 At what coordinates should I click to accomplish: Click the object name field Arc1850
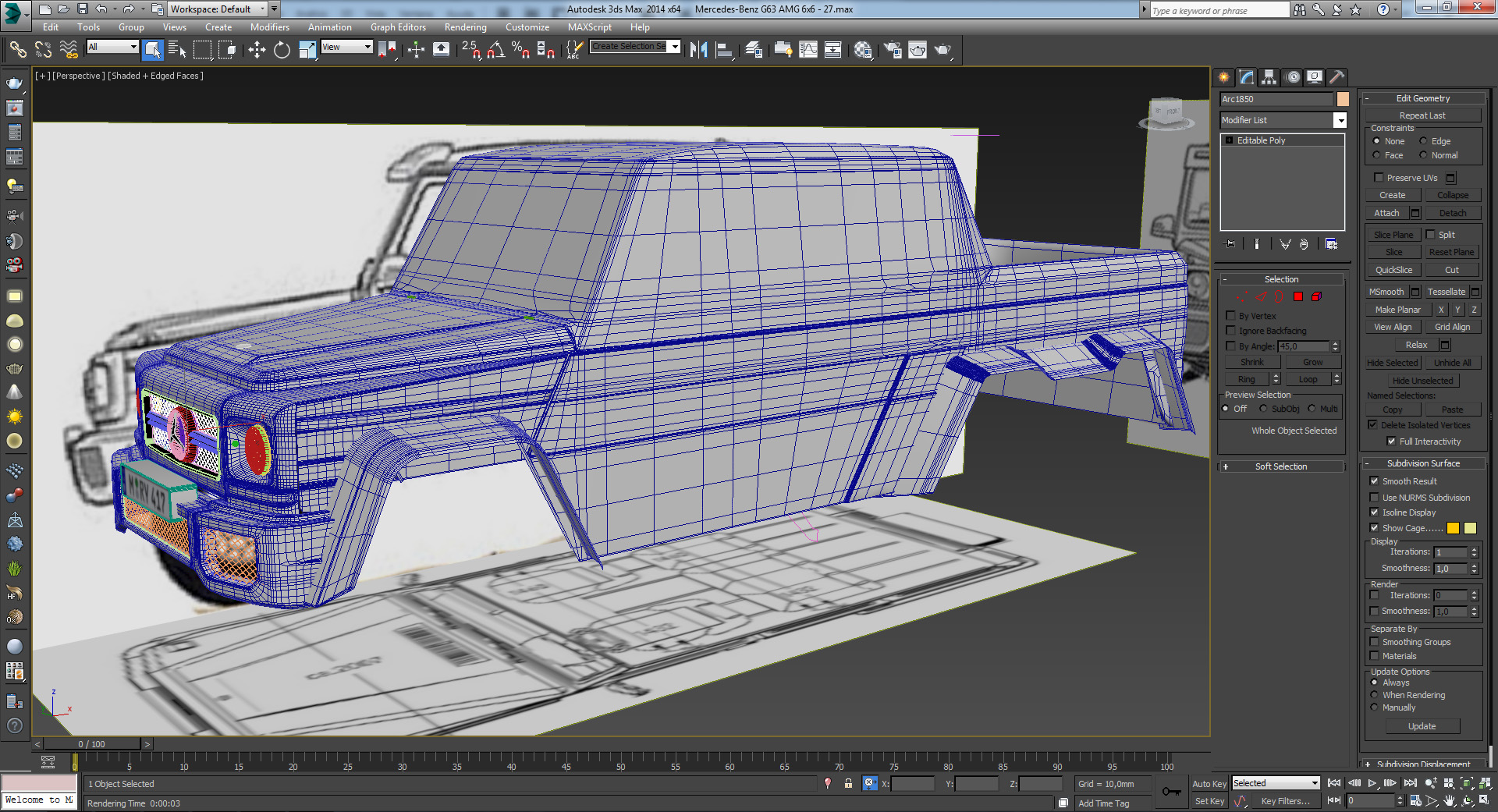pyautogui.click(x=1277, y=99)
